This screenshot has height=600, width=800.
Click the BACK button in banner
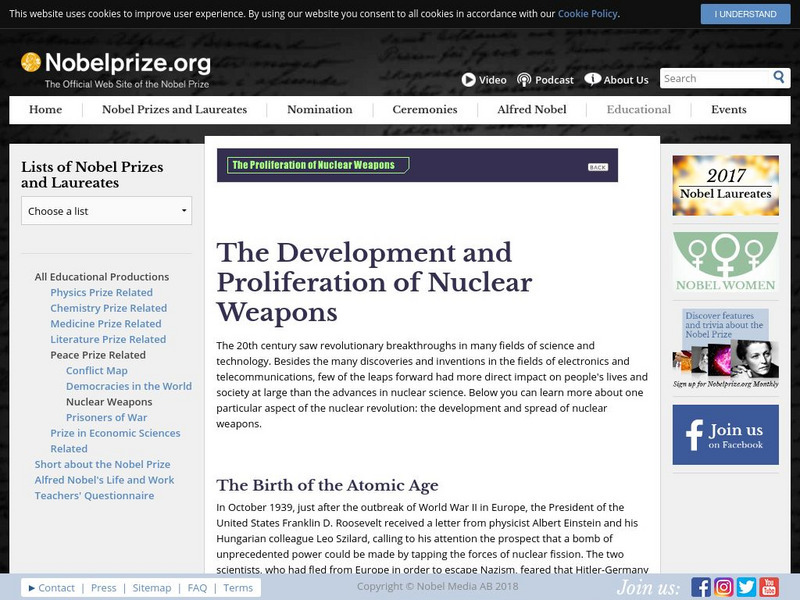tap(597, 167)
